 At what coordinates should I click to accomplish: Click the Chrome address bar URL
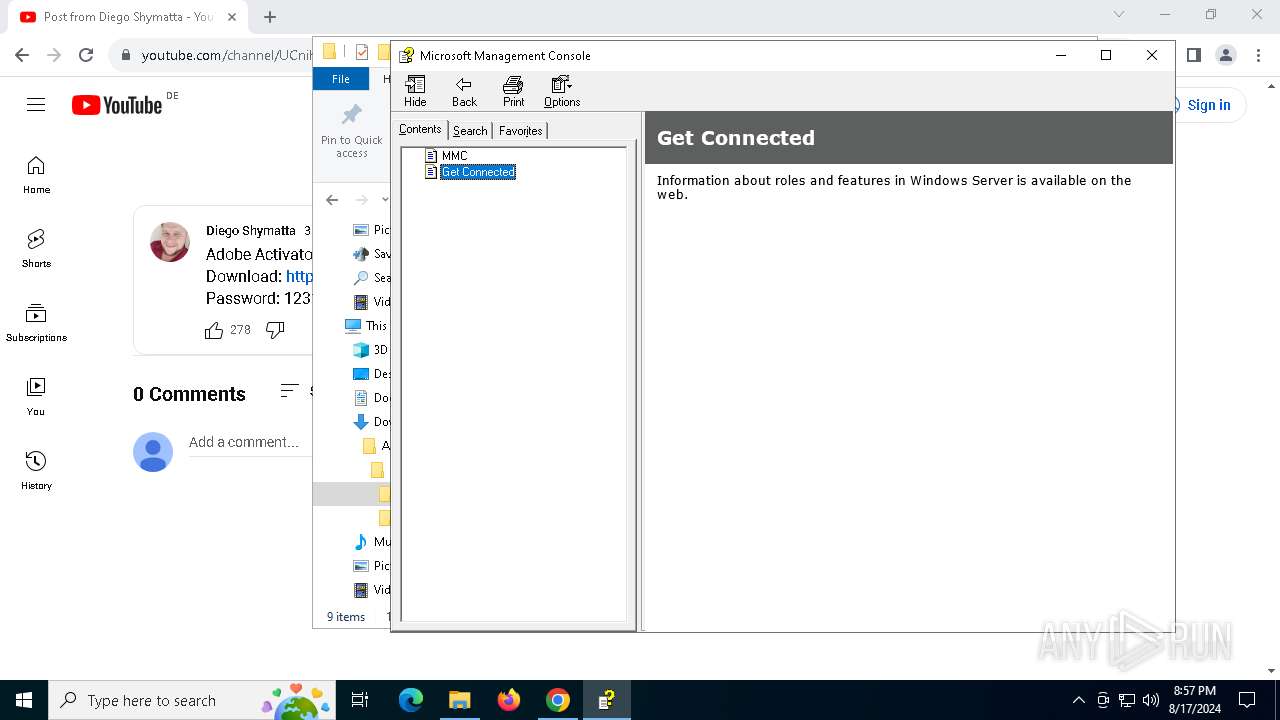click(x=227, y=55)
